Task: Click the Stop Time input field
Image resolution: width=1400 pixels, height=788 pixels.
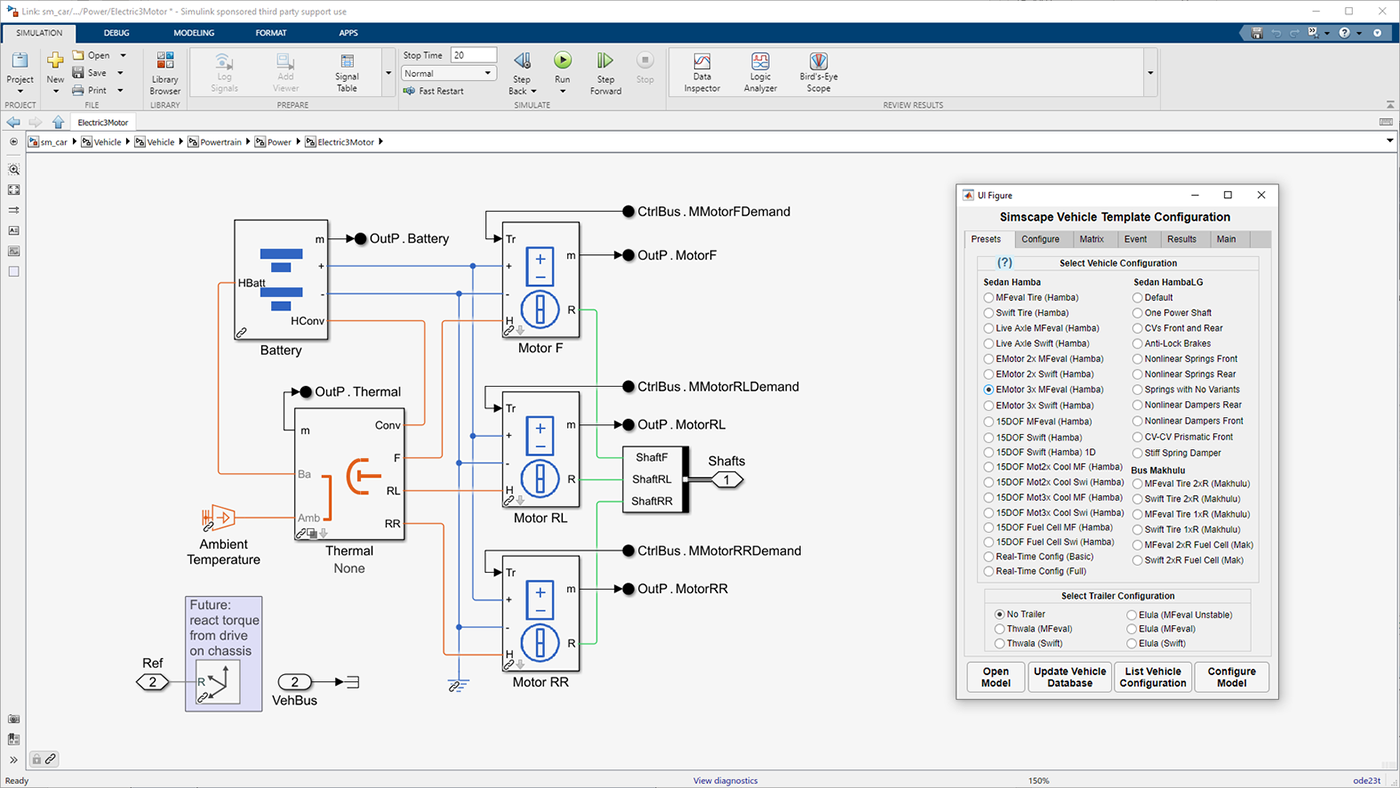Action: pos(473,55)
